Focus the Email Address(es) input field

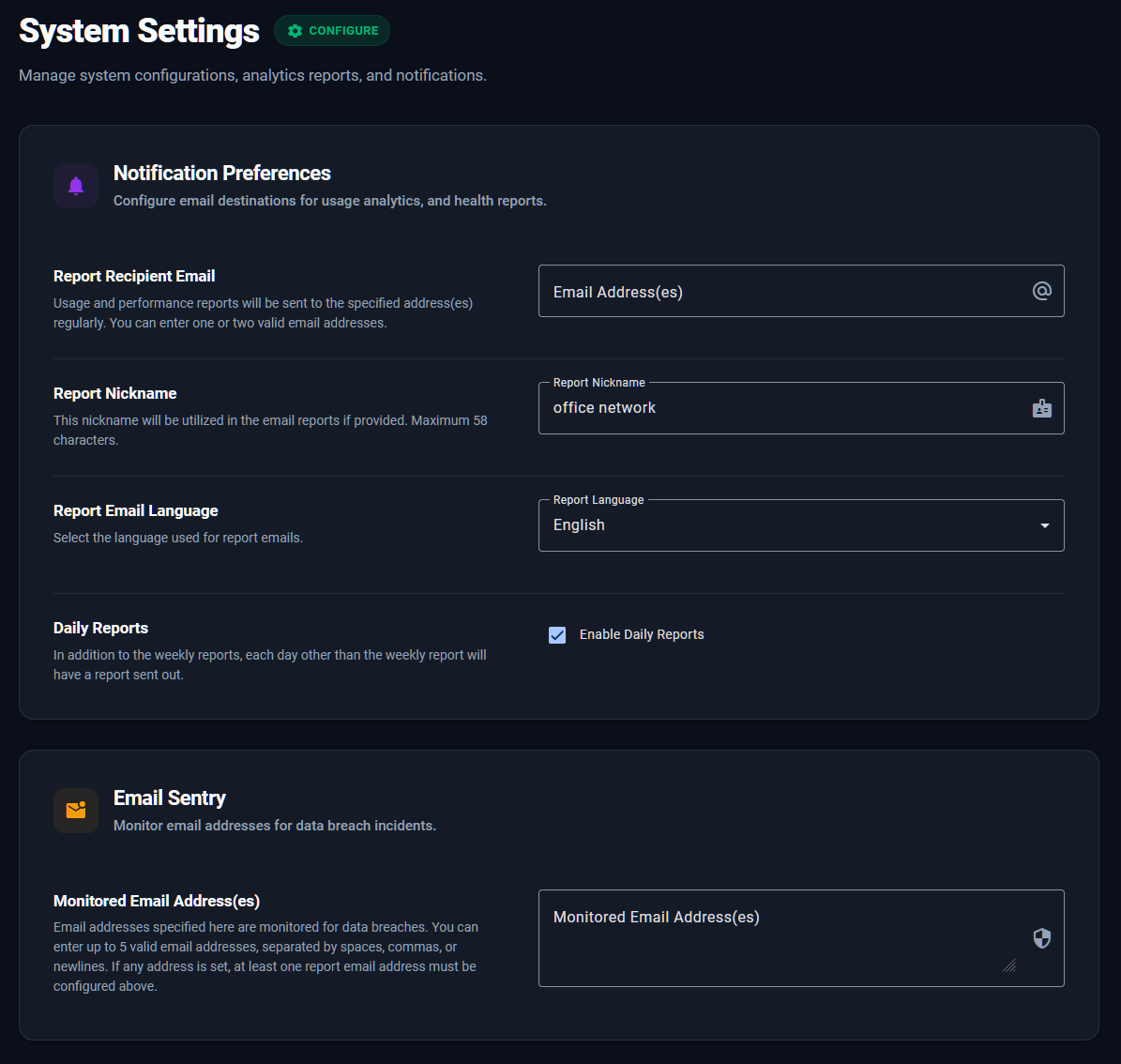[801, 291]
